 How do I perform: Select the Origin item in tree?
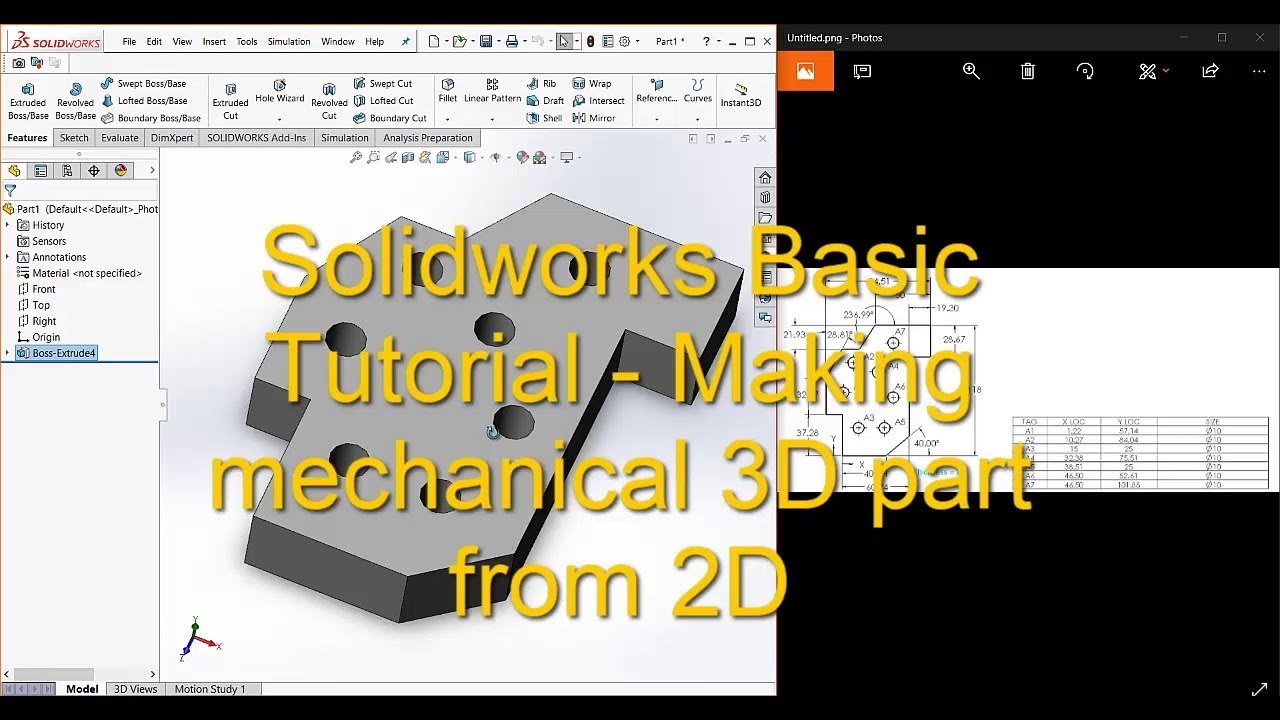[x=39, y=337]
